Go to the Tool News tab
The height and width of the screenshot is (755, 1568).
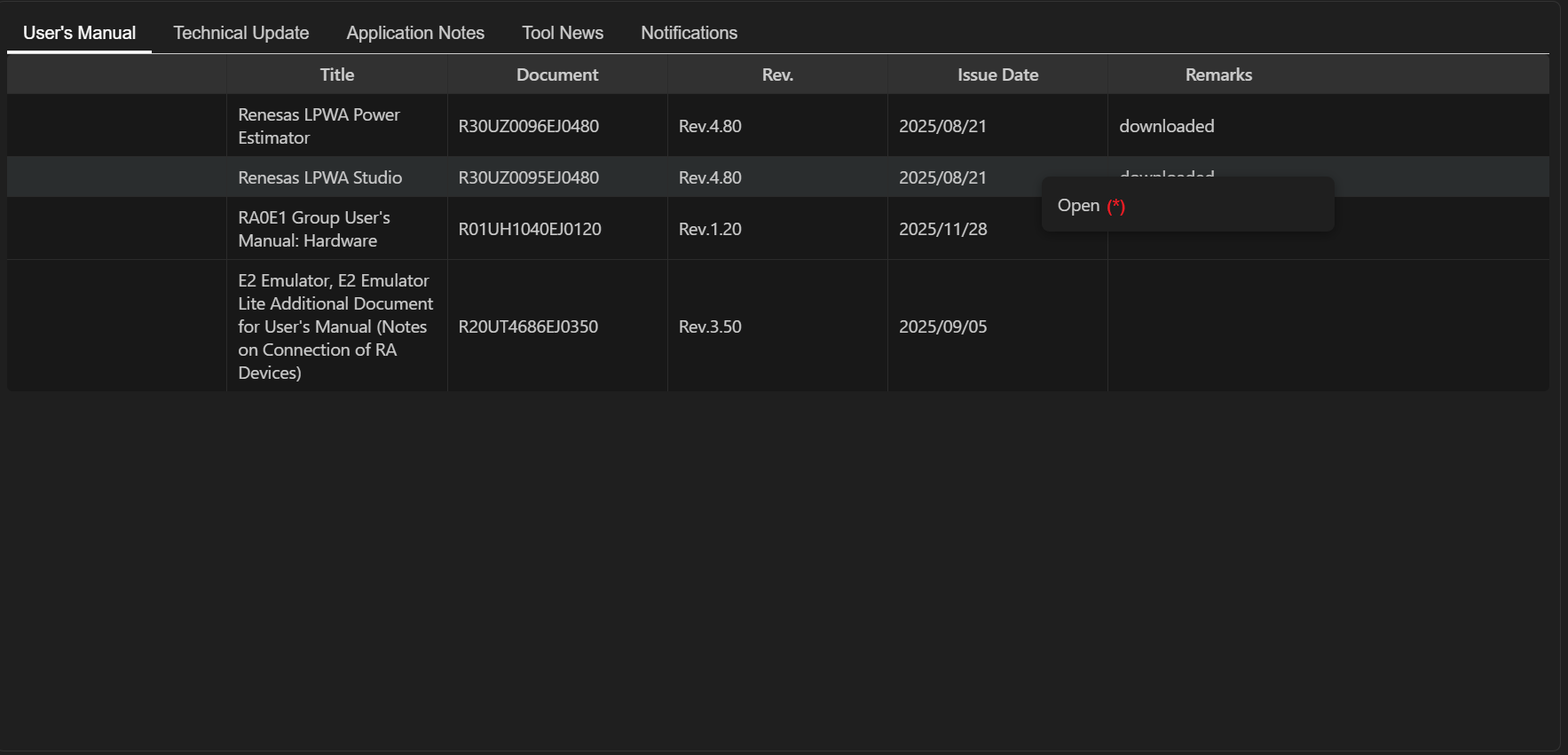pos(563,33)
